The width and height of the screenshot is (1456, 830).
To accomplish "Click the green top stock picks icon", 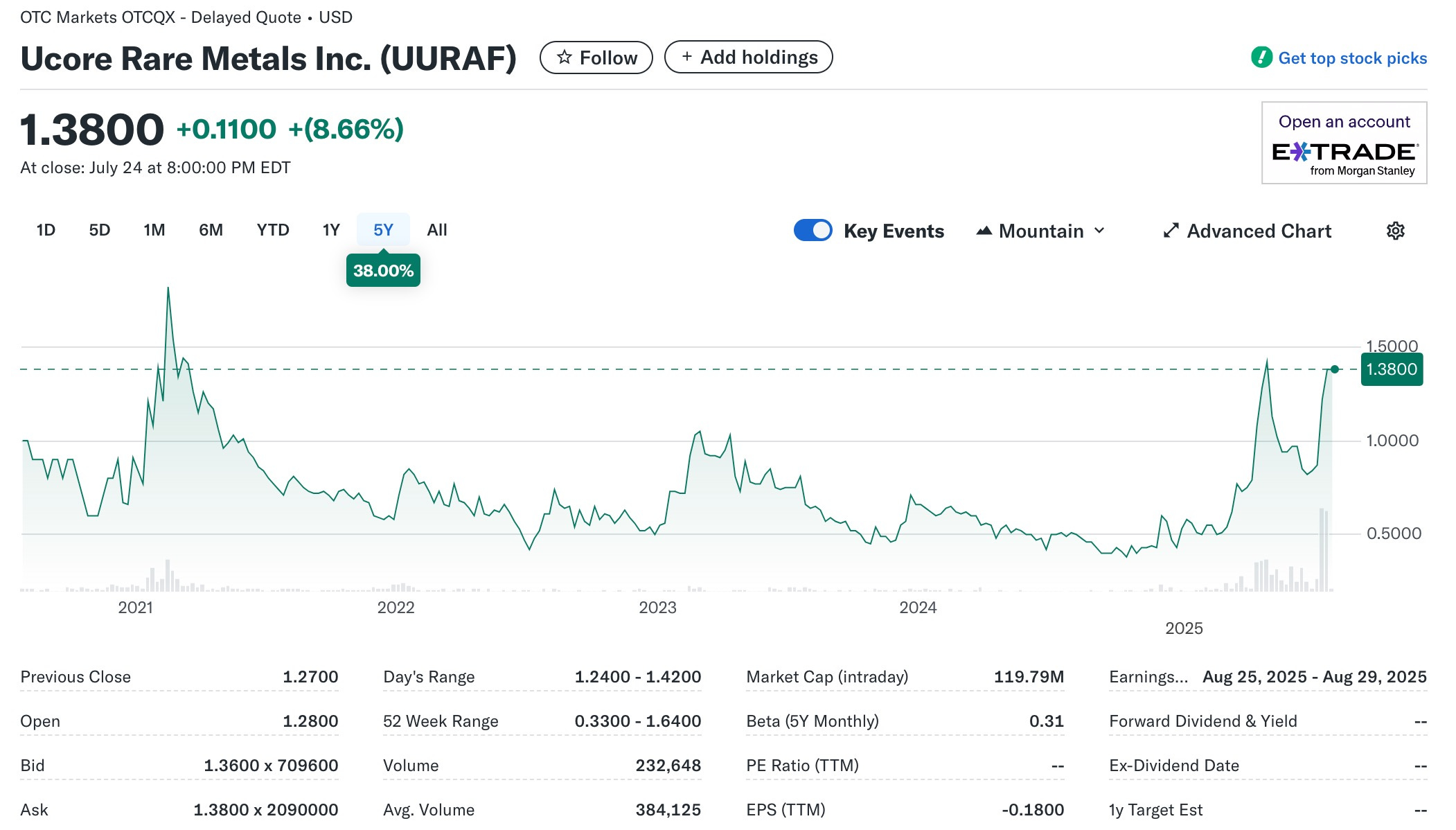I will pos(1261,58).
